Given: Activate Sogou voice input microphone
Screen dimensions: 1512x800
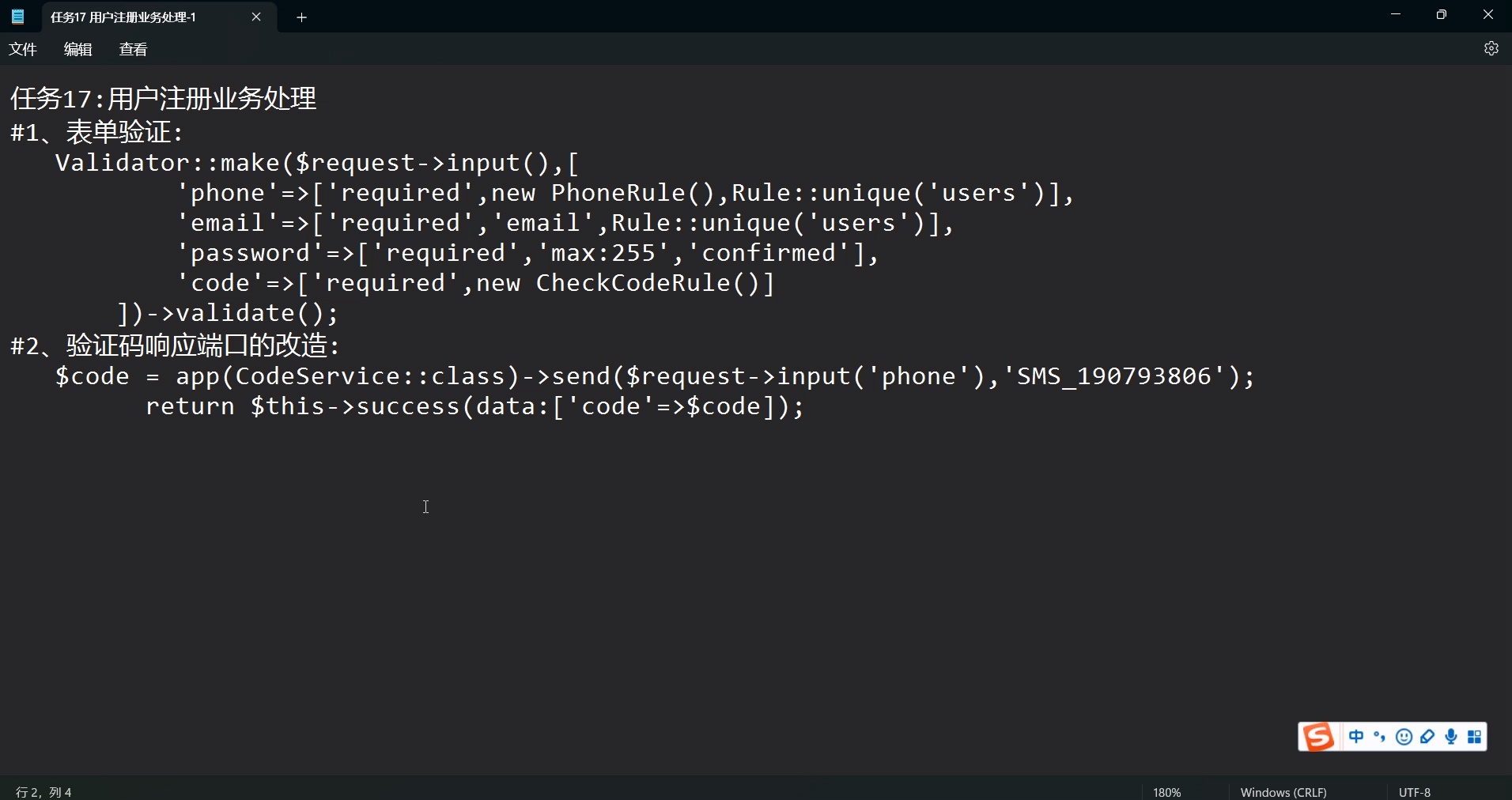Looking at the screenshot, I should click(1451, 737).
